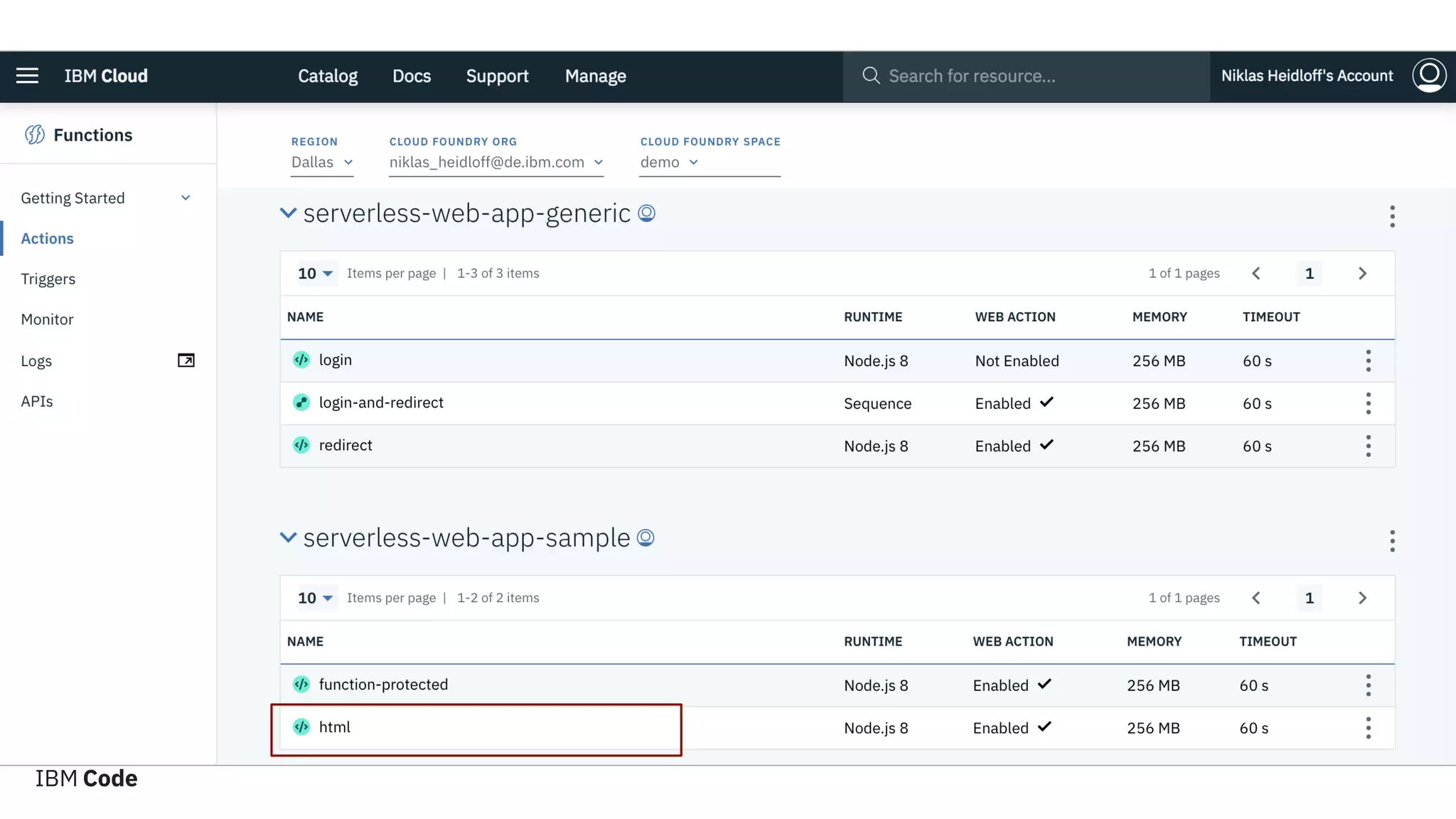Collapse the serverless-web-app-generic package
The height and width of the screenshot is (819, 1456).
[x=288, y=213]
